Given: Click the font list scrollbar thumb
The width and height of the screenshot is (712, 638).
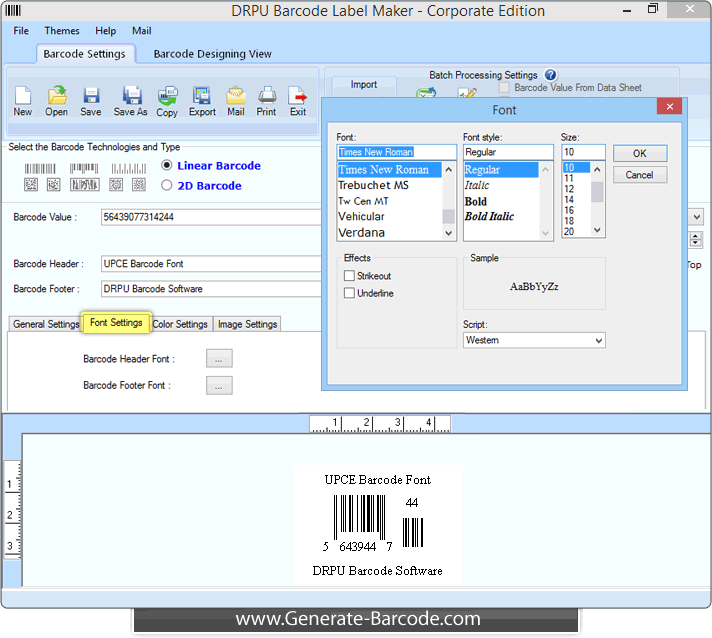Looking at the screenshot, I should tap(449, 216).
